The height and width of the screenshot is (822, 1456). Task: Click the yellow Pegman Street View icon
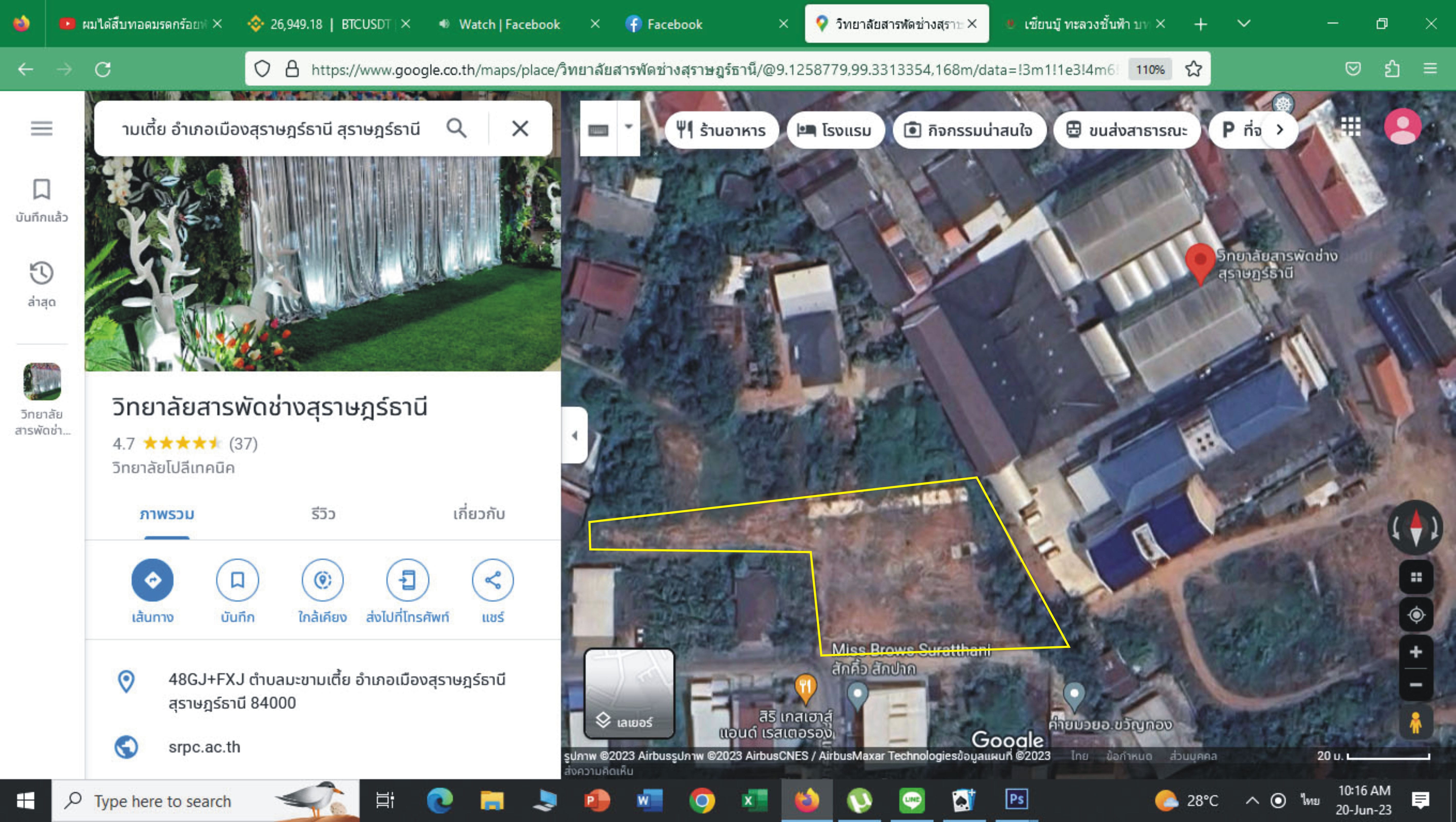pos(1416,722)
